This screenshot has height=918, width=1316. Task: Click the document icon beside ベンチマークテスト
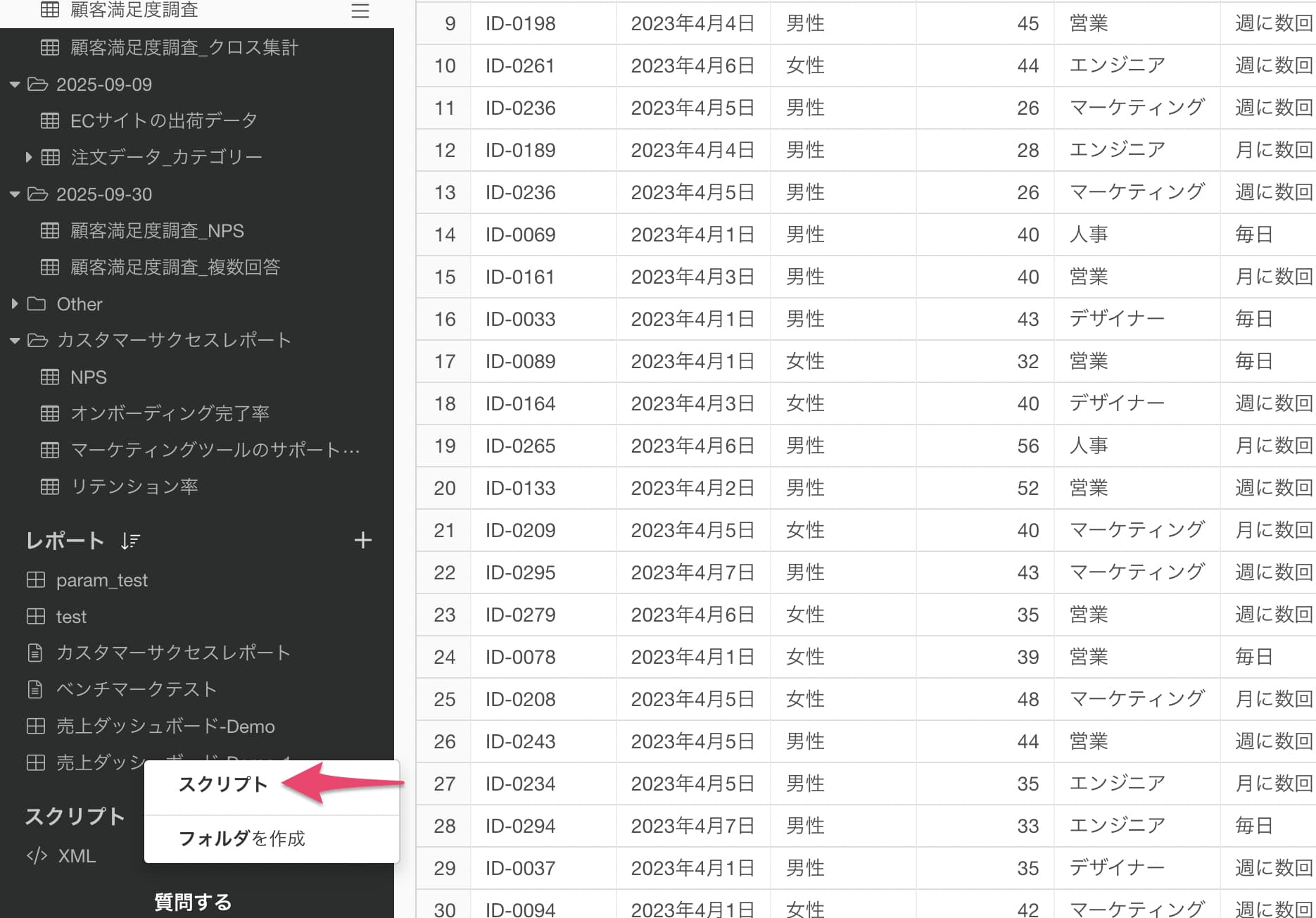click(35, 689)
